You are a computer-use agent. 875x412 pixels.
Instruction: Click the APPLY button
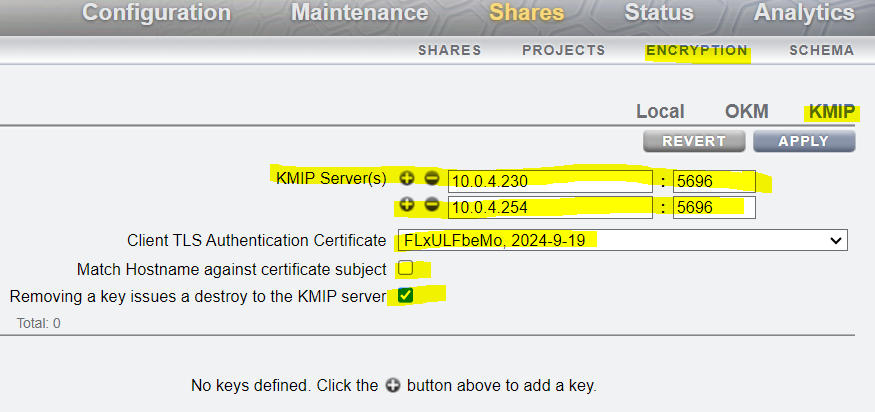804,141
